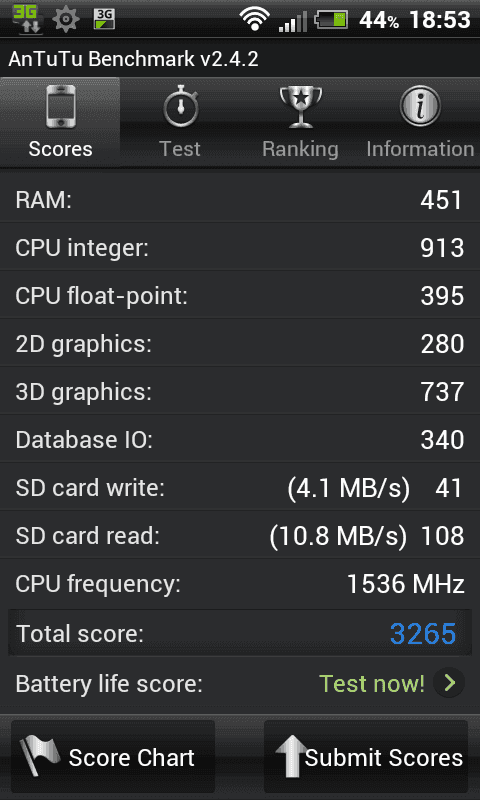Tap the Submit Scores button

pos(366,756)
